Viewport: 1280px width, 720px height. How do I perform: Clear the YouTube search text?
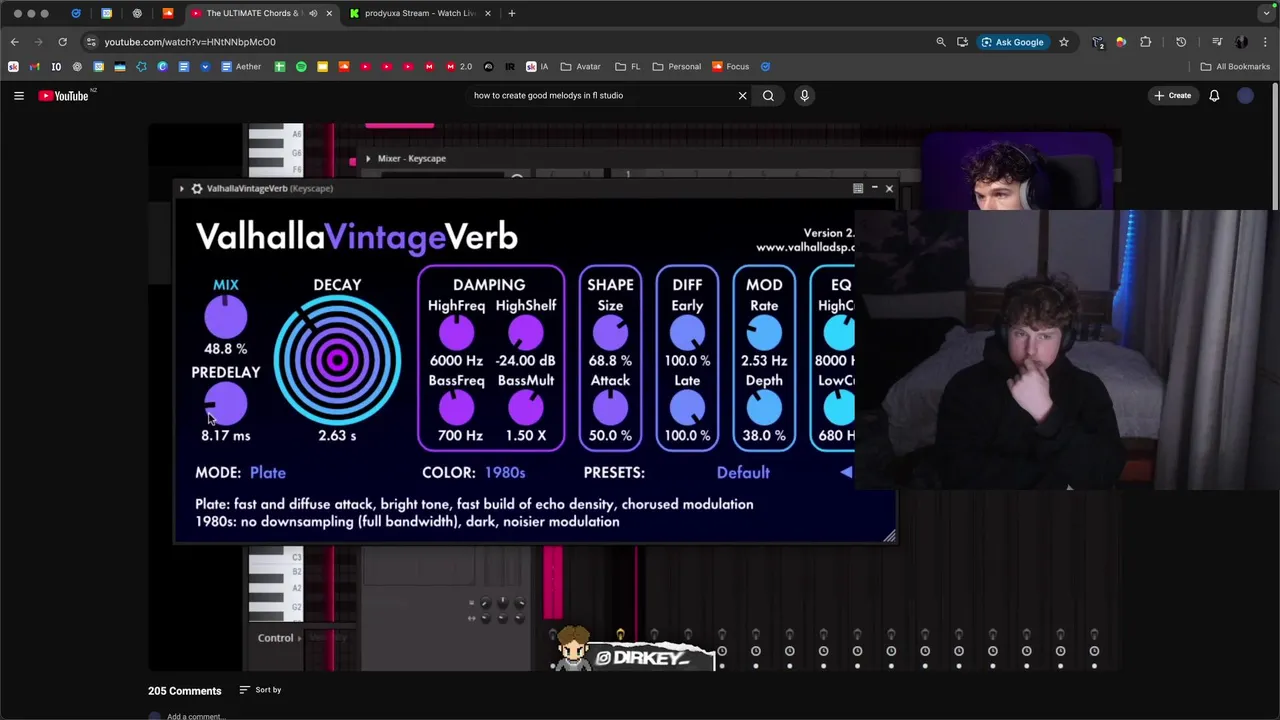[742, 96]
